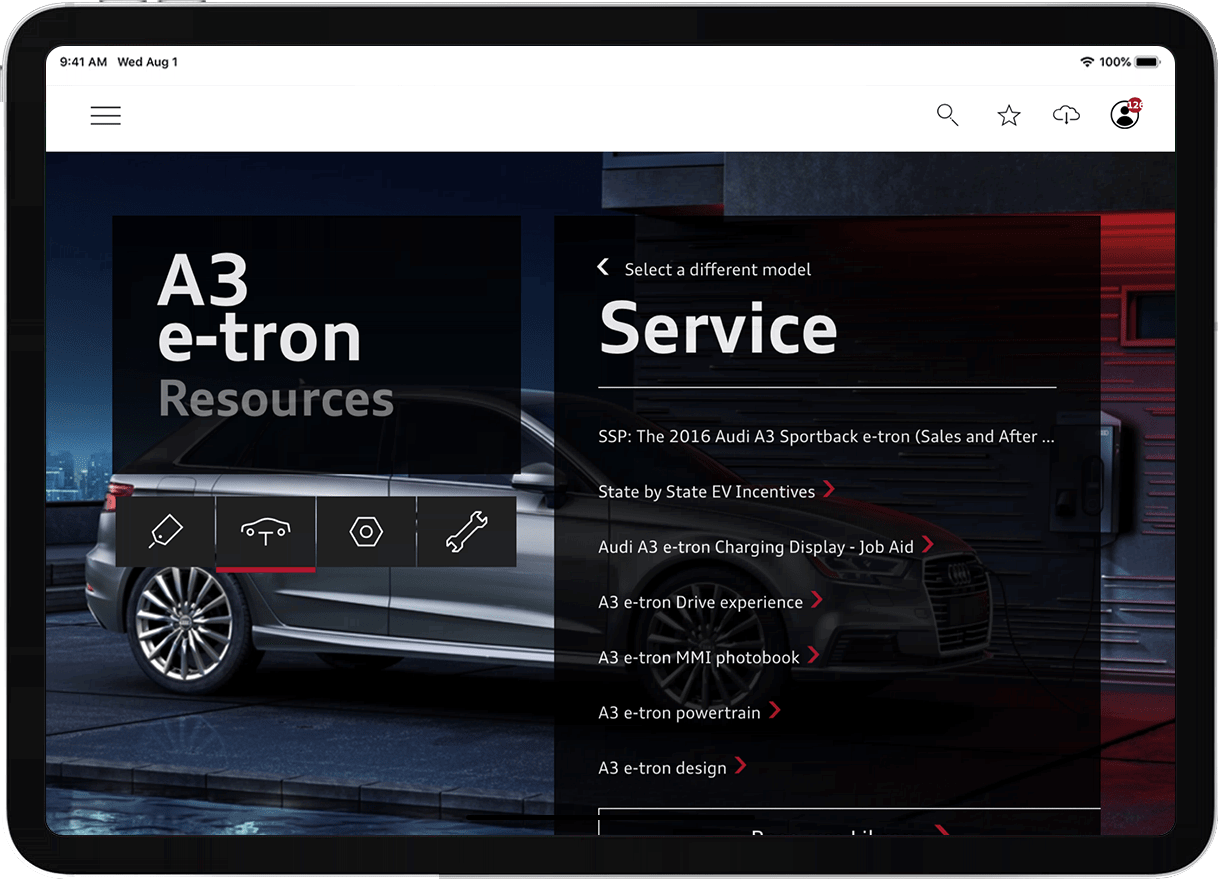
Task: Click the red notification badge on profile
Action: [1135, 104]
